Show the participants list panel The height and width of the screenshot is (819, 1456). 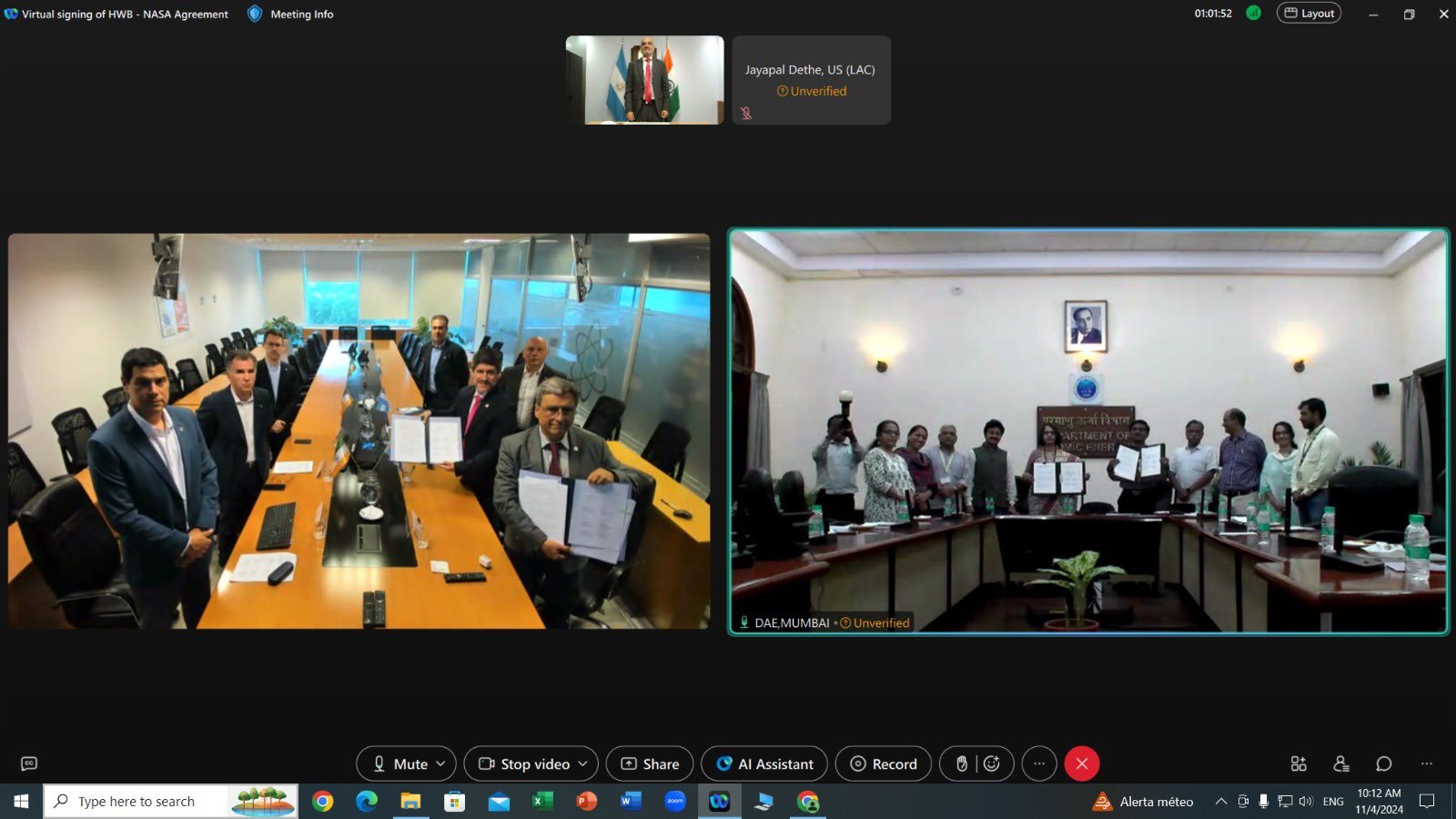coord(1340,763)
